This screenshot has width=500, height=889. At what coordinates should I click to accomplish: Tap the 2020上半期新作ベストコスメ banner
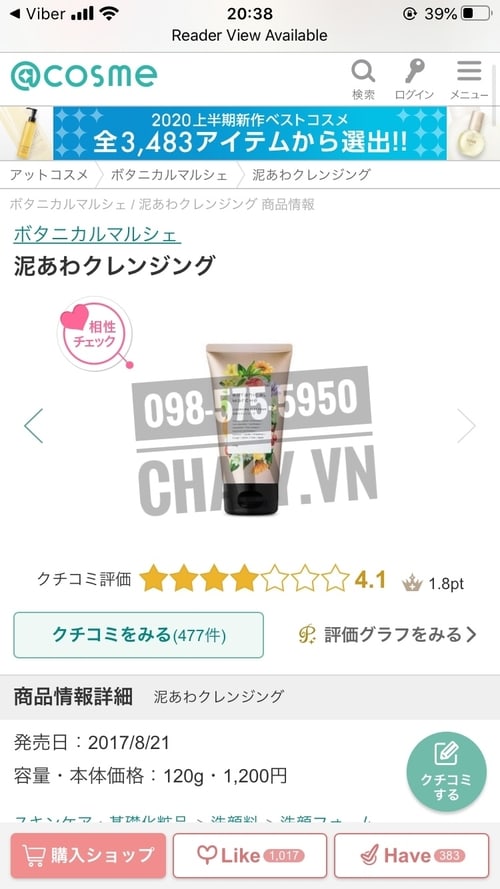point(250,133)
